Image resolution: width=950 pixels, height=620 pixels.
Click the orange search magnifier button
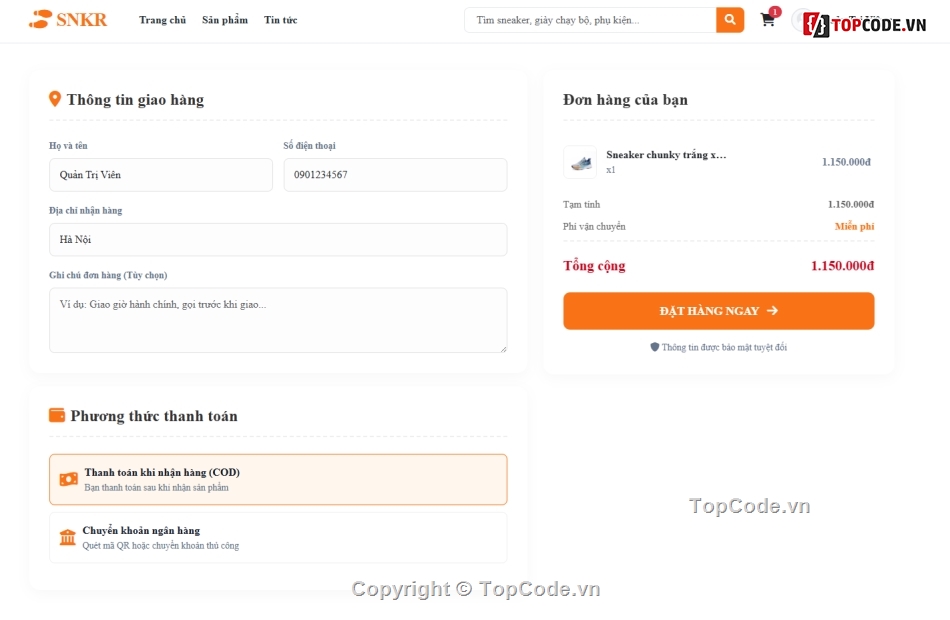(x=729, y=20)
